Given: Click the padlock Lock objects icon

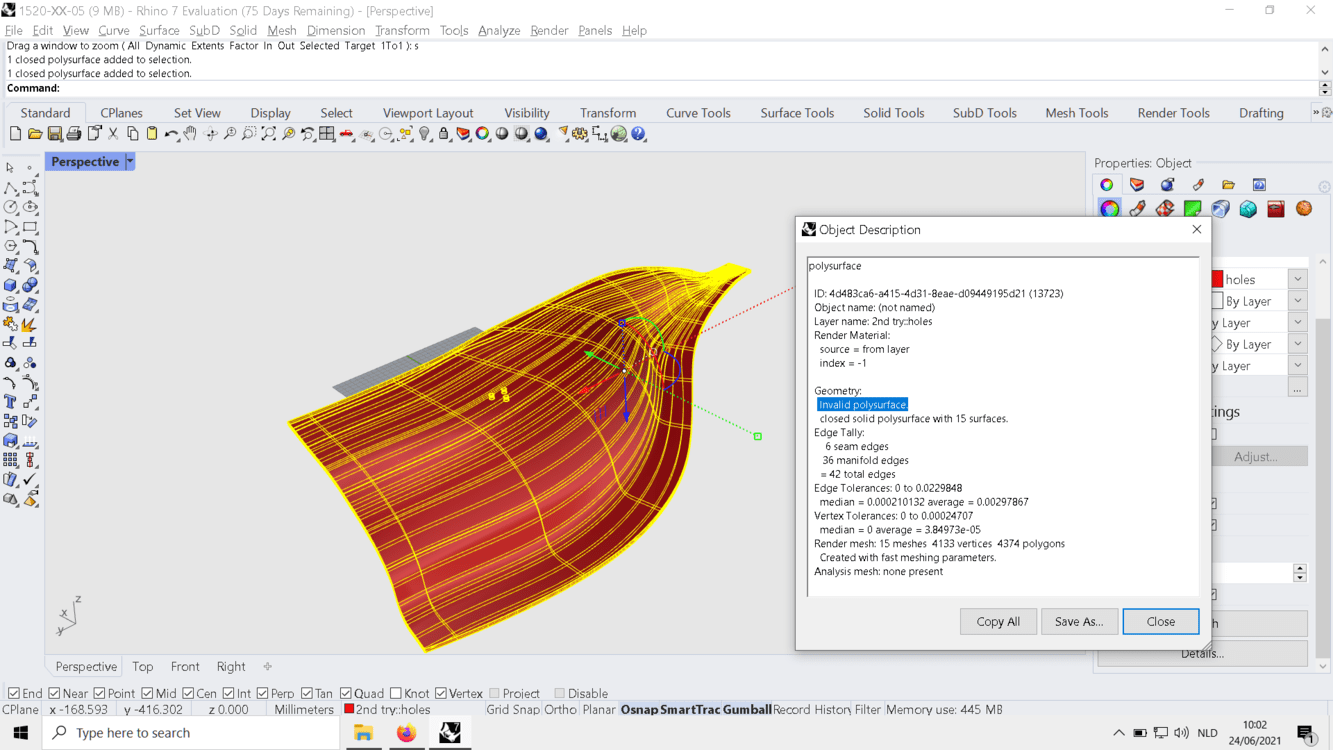Looking at the screenshot, I should 444,134.
